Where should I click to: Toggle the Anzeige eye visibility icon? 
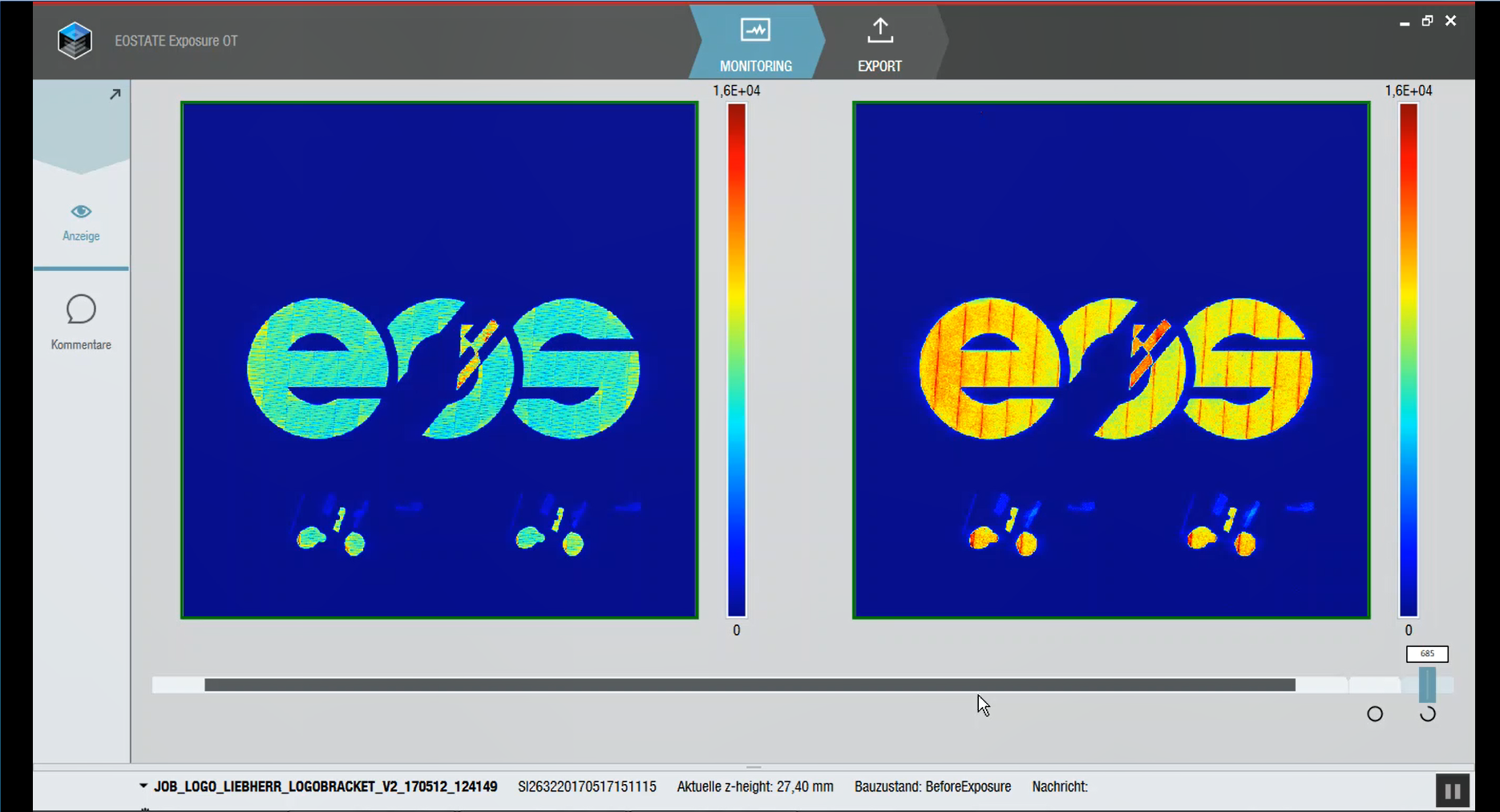point(81,211)
